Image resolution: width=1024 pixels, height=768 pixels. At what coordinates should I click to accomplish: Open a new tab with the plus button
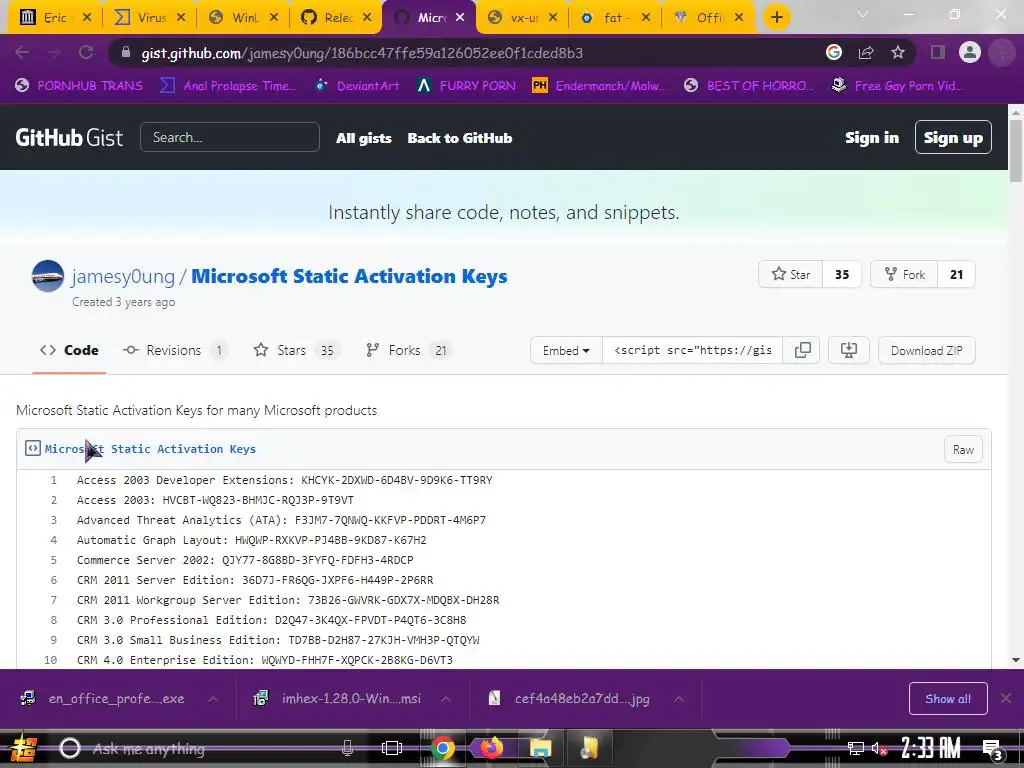coord(776,18)
